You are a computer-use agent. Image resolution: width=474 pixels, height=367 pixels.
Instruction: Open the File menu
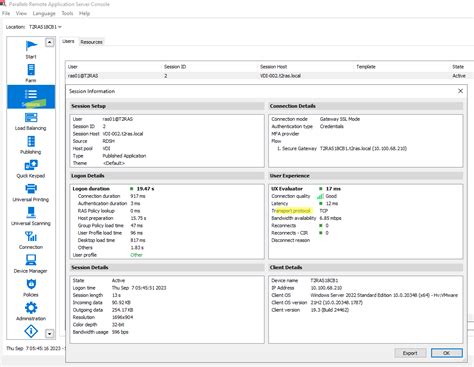[6, 13]
